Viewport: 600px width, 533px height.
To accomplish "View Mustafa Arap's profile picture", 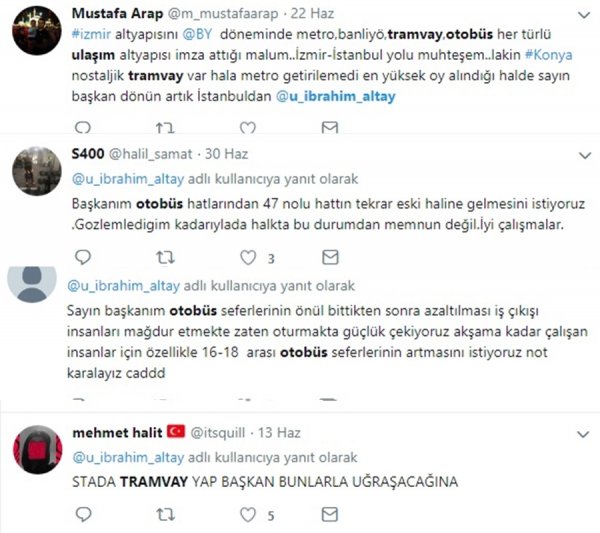I will [x=37, y=31].
